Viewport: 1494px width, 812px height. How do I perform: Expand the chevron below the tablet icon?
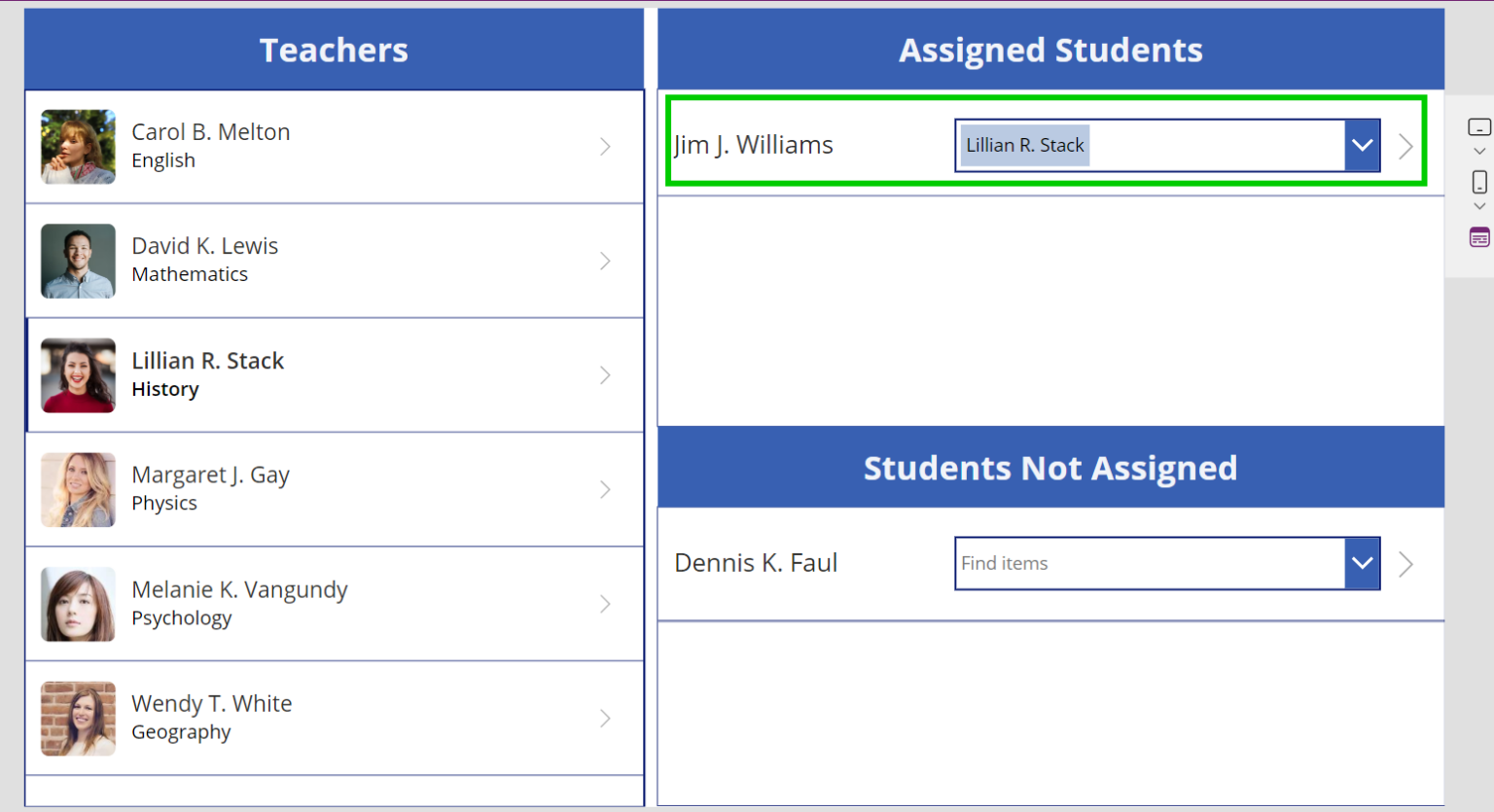[x=1479, y=151]
